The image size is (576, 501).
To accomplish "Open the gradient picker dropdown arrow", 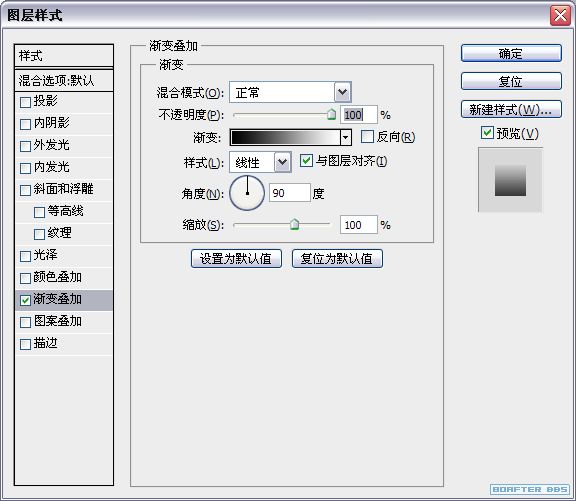I will [345, 138].
